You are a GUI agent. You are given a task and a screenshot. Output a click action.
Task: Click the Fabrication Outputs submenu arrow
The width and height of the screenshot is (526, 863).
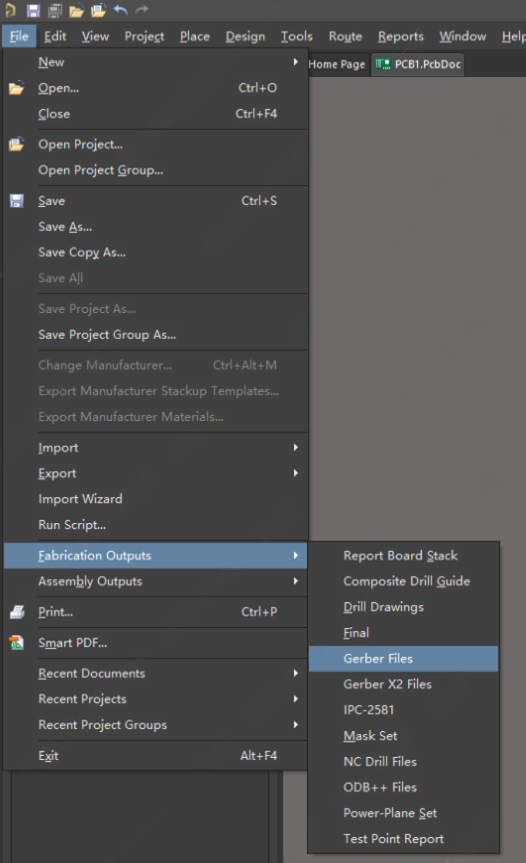pyautogui.click(x=296, y=555)
